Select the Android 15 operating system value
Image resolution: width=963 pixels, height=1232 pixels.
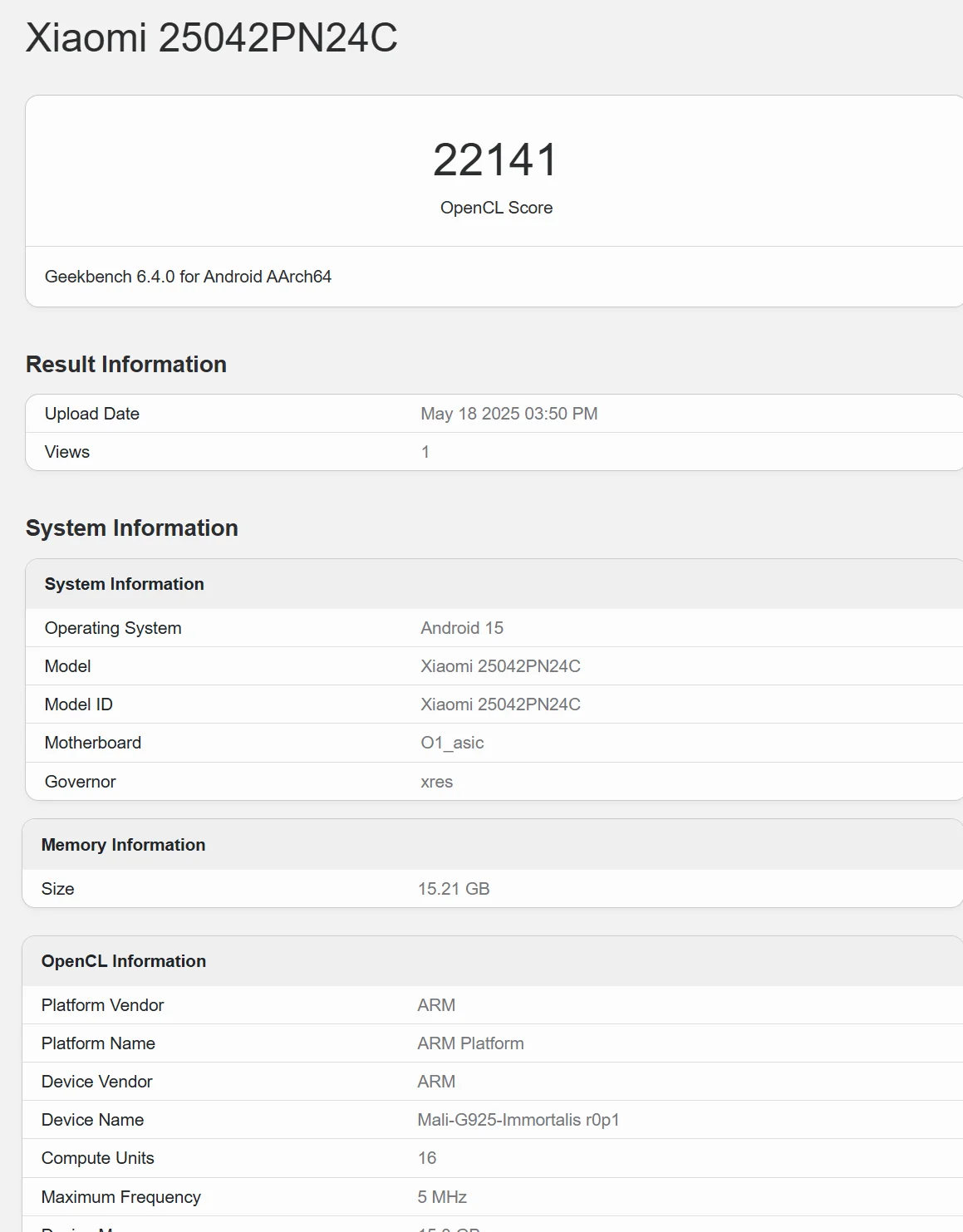click(x=462, y=628)
